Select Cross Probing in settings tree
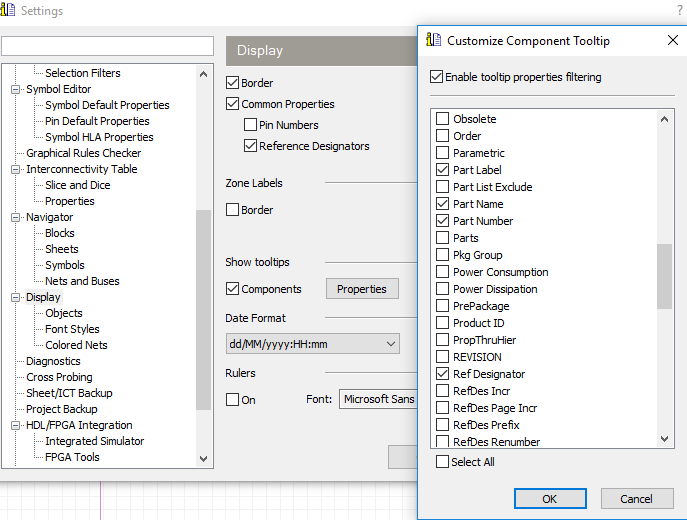The image size is (687, 520). 59,377
